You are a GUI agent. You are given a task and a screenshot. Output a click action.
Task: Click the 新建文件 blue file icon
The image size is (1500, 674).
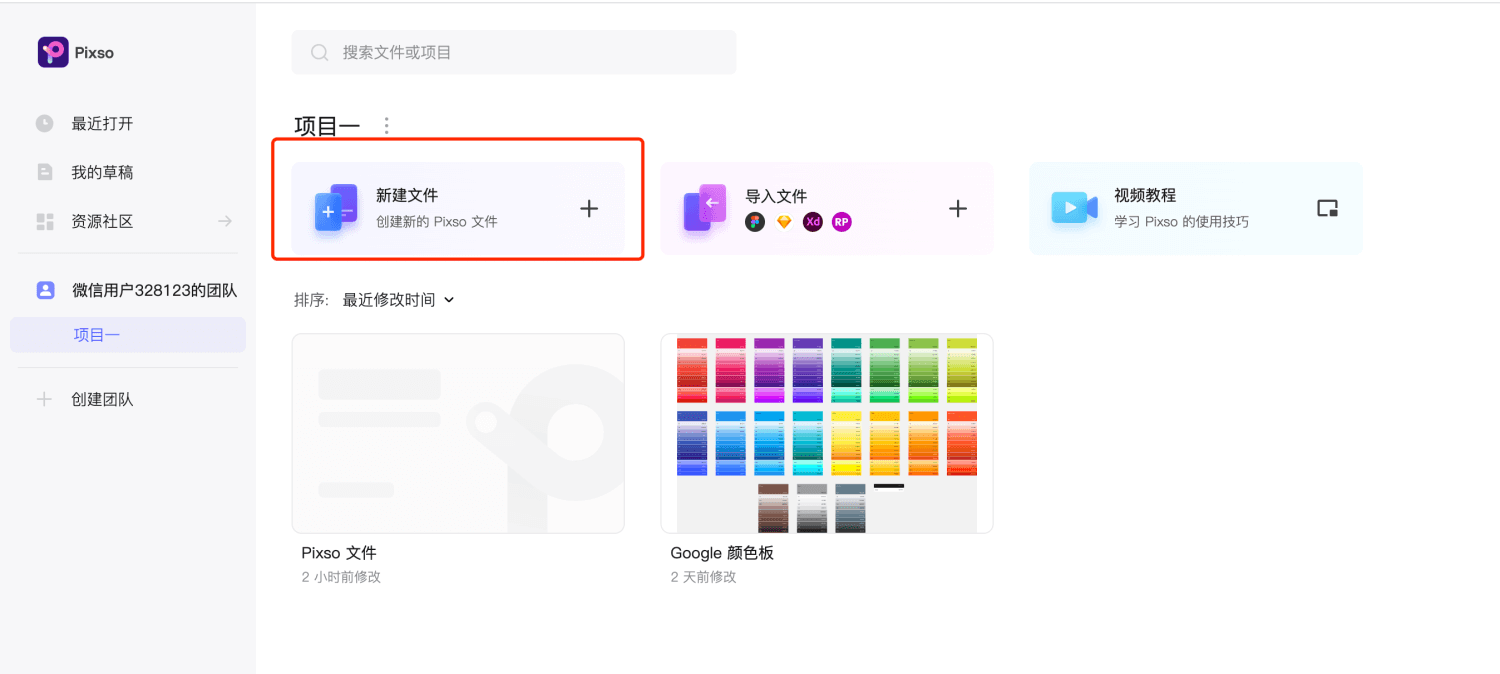[x=336, y=208]
